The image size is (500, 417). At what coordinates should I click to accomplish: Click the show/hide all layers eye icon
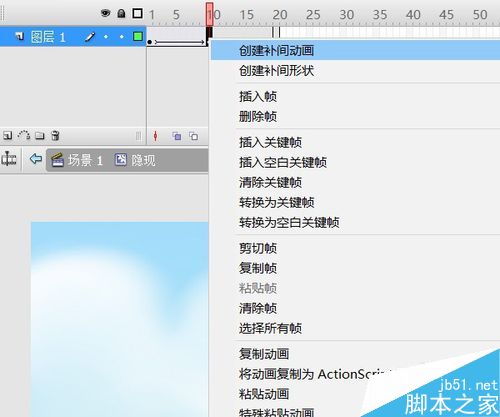tap(106, 13)
